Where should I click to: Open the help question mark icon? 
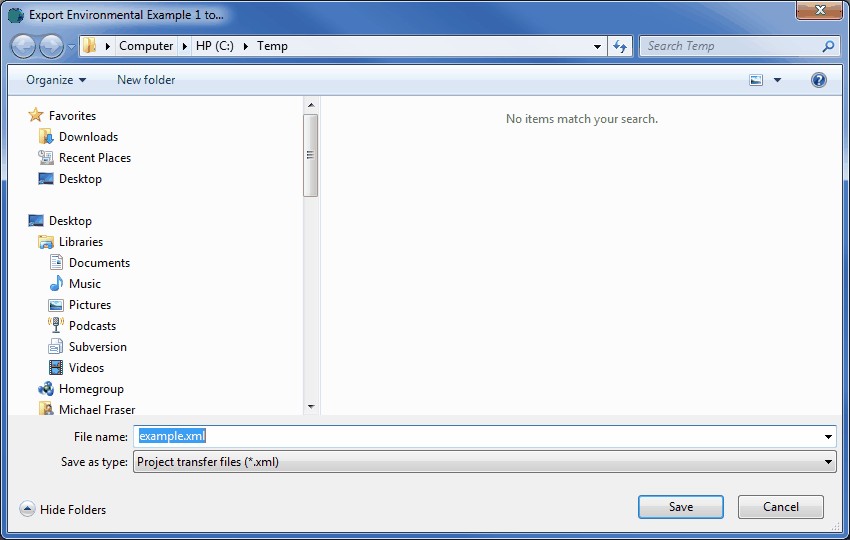[x=819, y=80]
